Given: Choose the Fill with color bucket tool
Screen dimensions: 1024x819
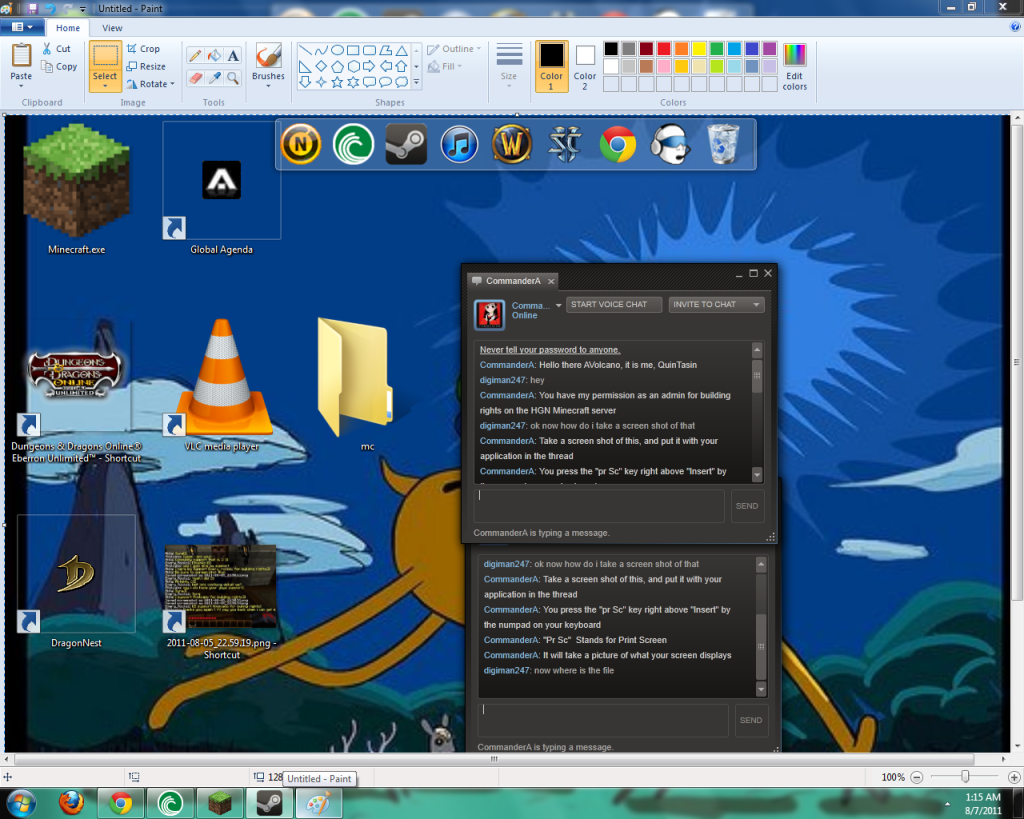Looking at the screenshot, I should [x=214, y=56].
